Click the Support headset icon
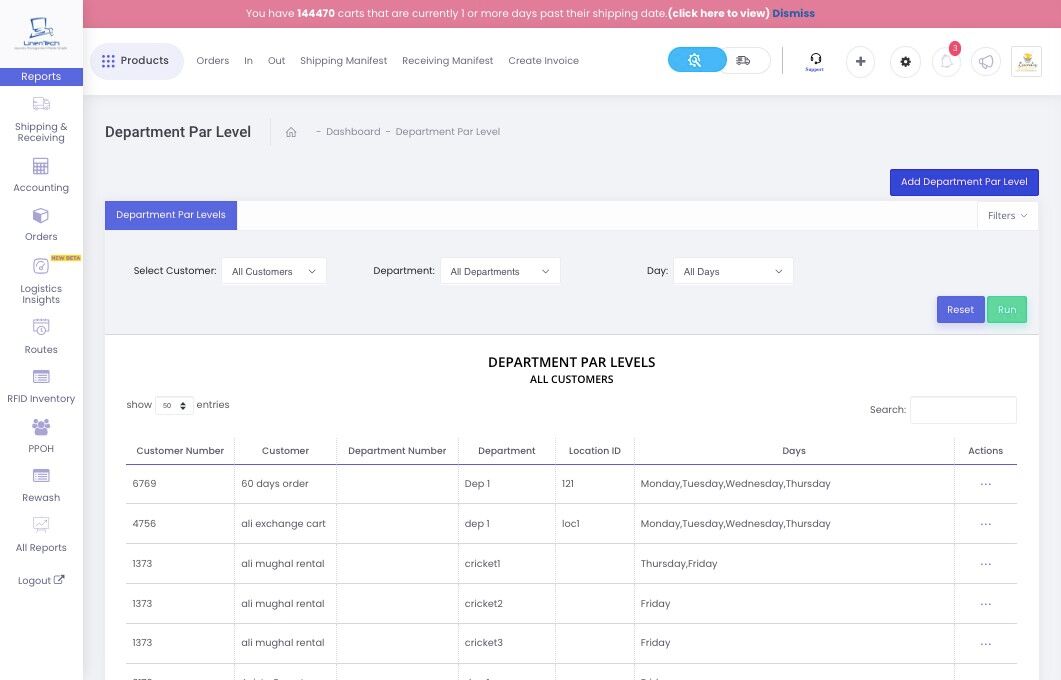 (x=815, y=61)
